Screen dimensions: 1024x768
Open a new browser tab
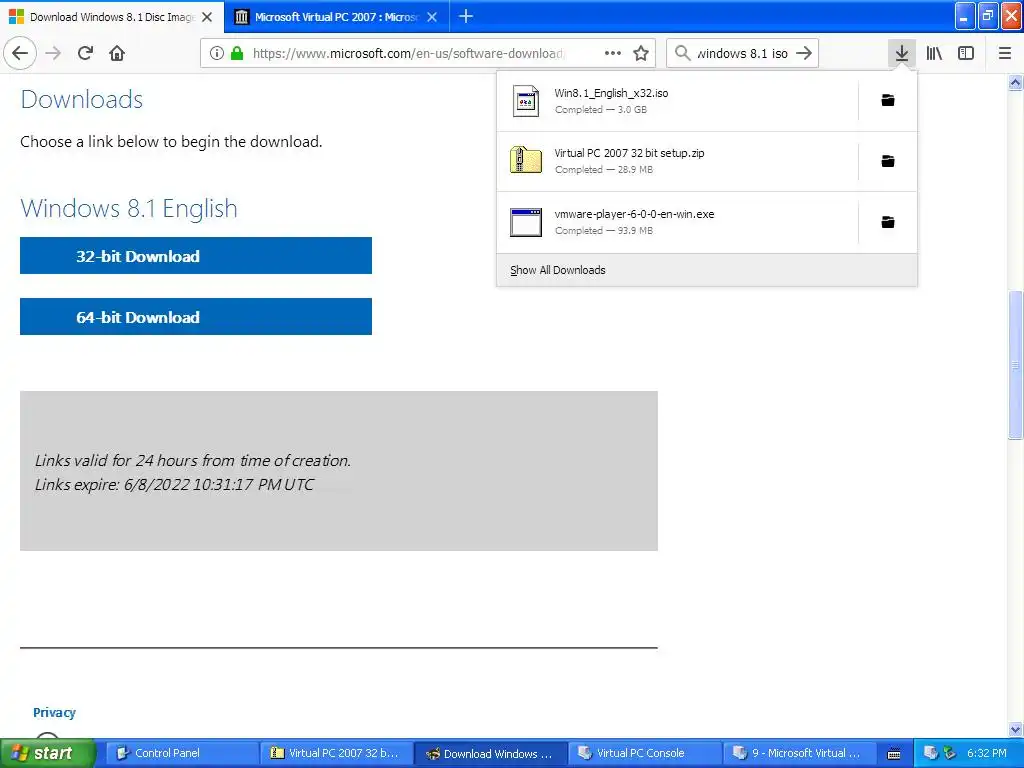click(466, 16)
